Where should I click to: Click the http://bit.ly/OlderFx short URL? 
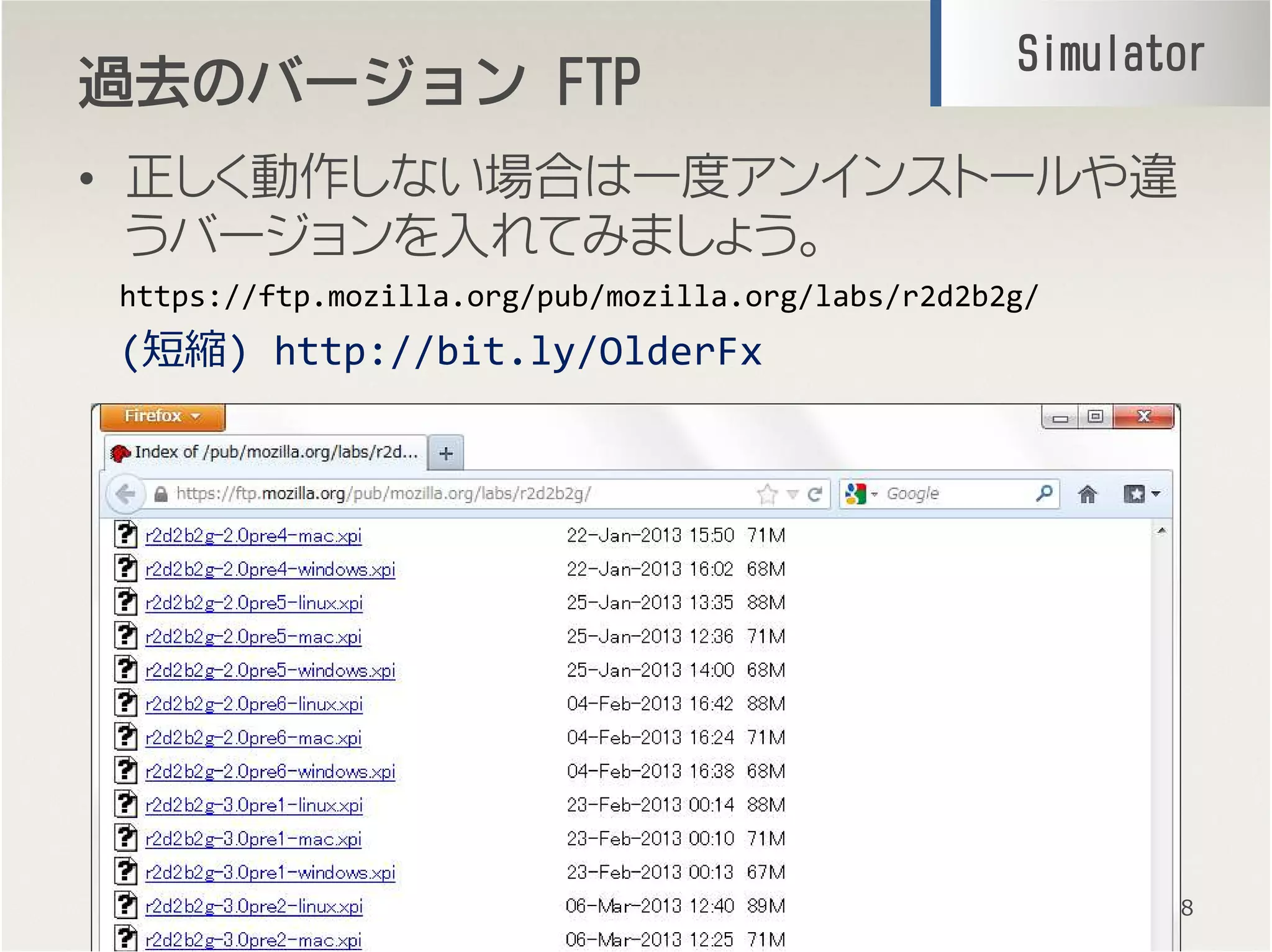(x=518, y=352)
